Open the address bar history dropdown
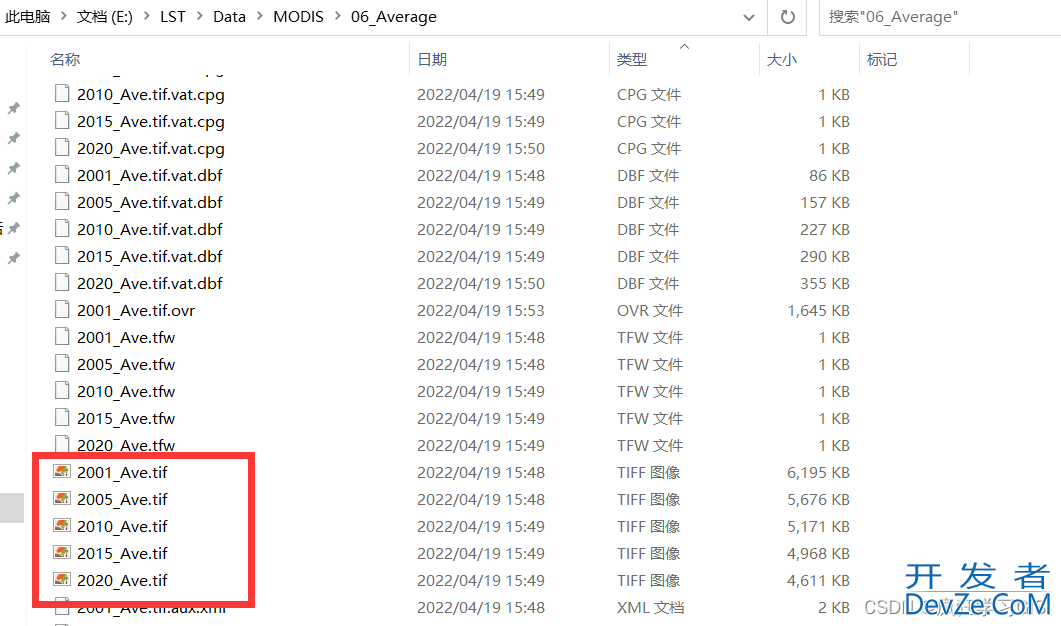This screenshot has height=626, width=1061. pyautogui.click(x=749, y=17)
